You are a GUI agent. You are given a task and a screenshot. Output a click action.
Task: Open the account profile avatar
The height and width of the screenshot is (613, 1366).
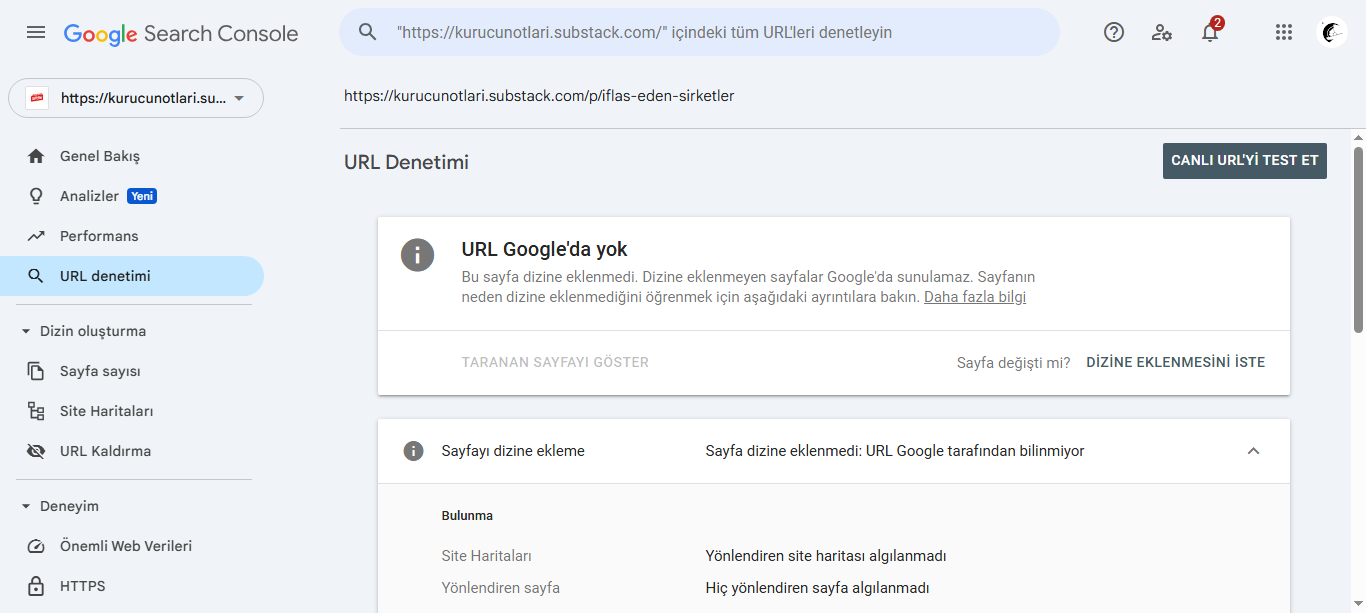pyautogui.click(x=1333, y=33)
